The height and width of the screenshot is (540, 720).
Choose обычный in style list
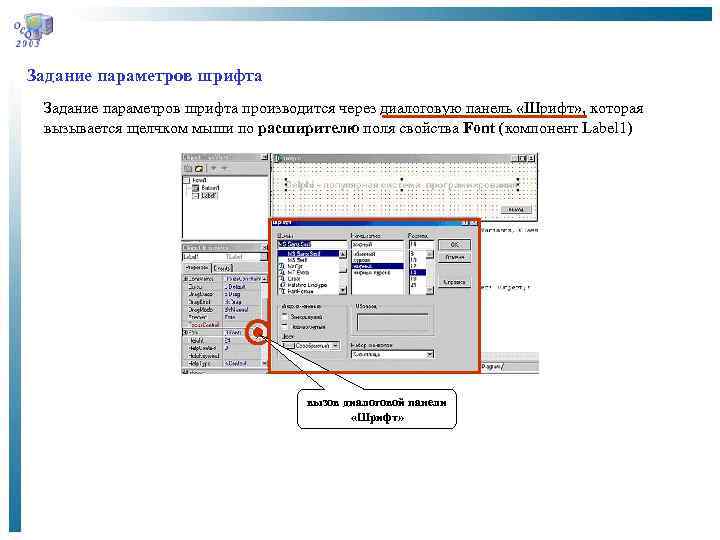pos(364,254)
